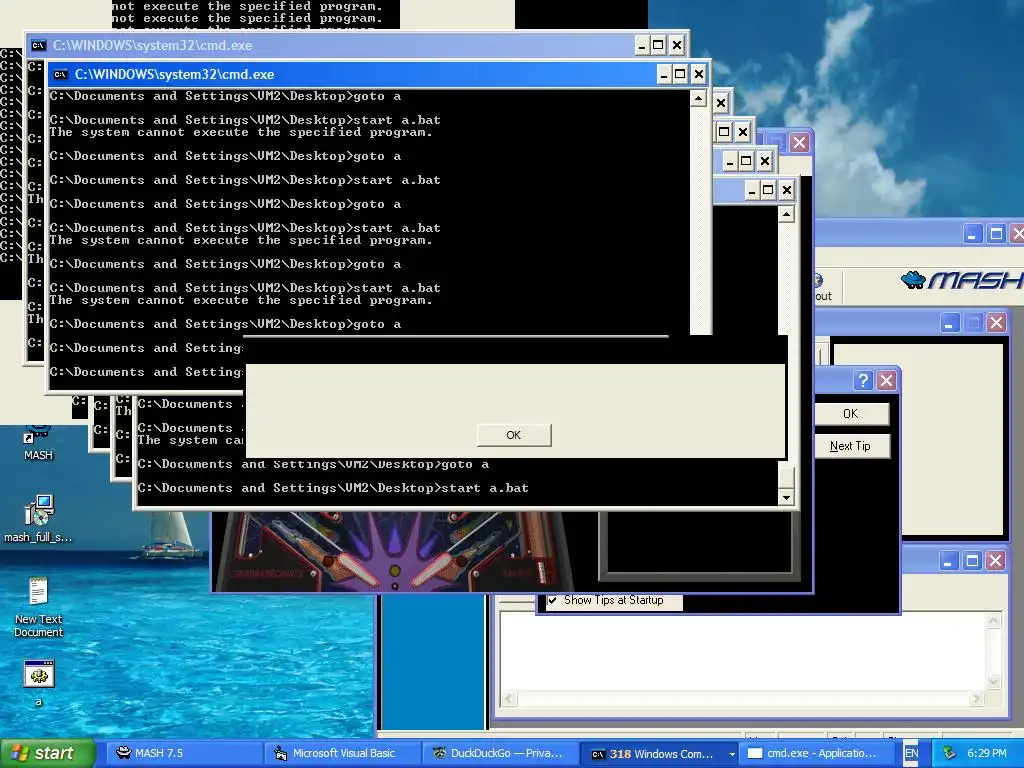
Task: Minimize the upper MASH child window
Action: [949, 323]
